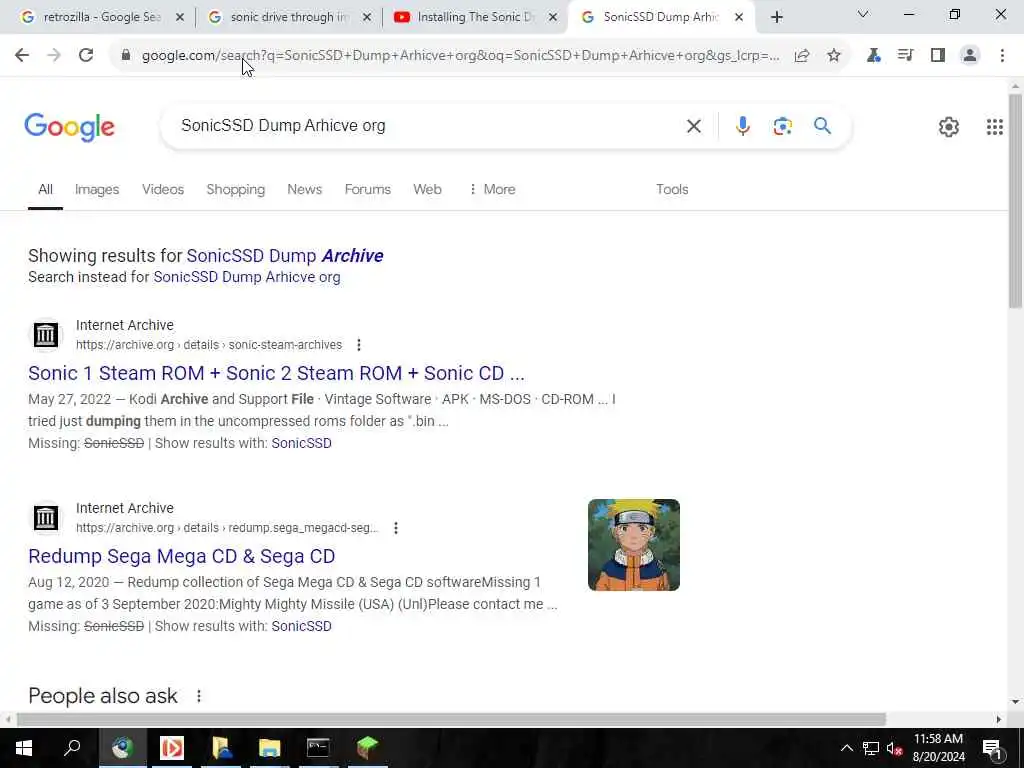This screenshot has height=768, width=1024.
Task: Open the Naruto thumbnail image
Action: [633, 545]
